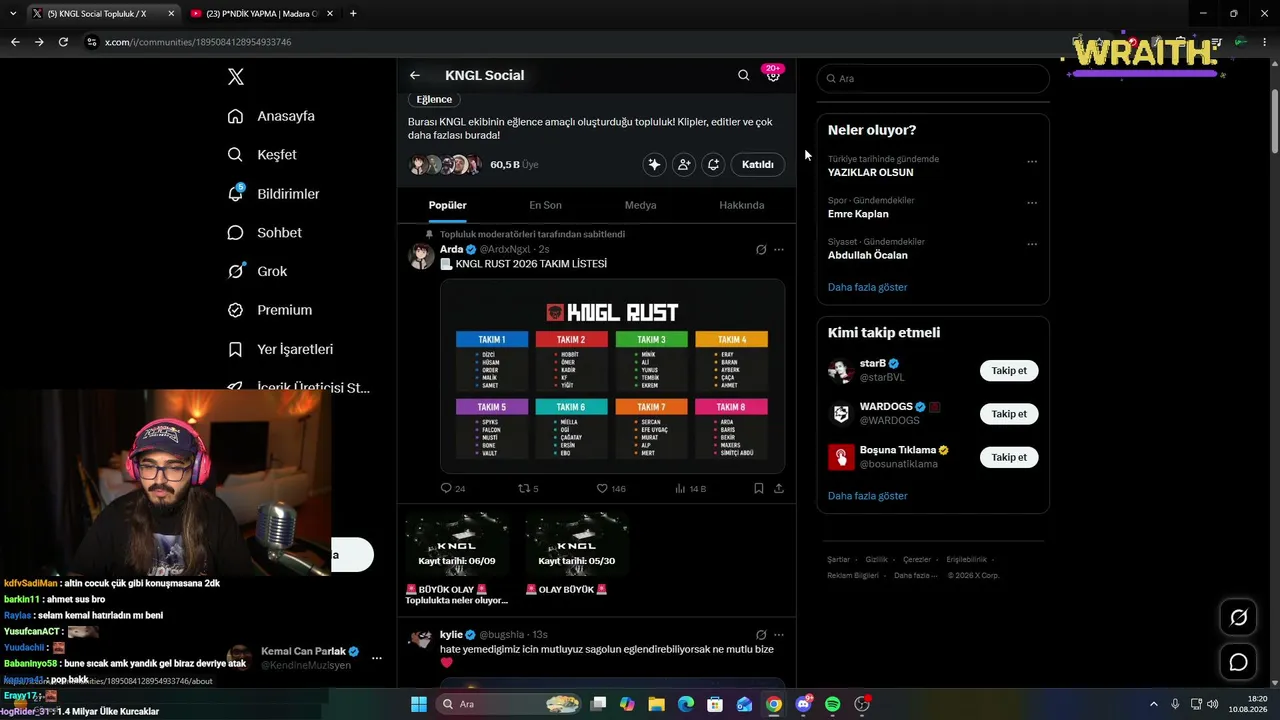
Task: Click the X search field 'Ara'
Action: pyautogui.click(x=933, y=78)
